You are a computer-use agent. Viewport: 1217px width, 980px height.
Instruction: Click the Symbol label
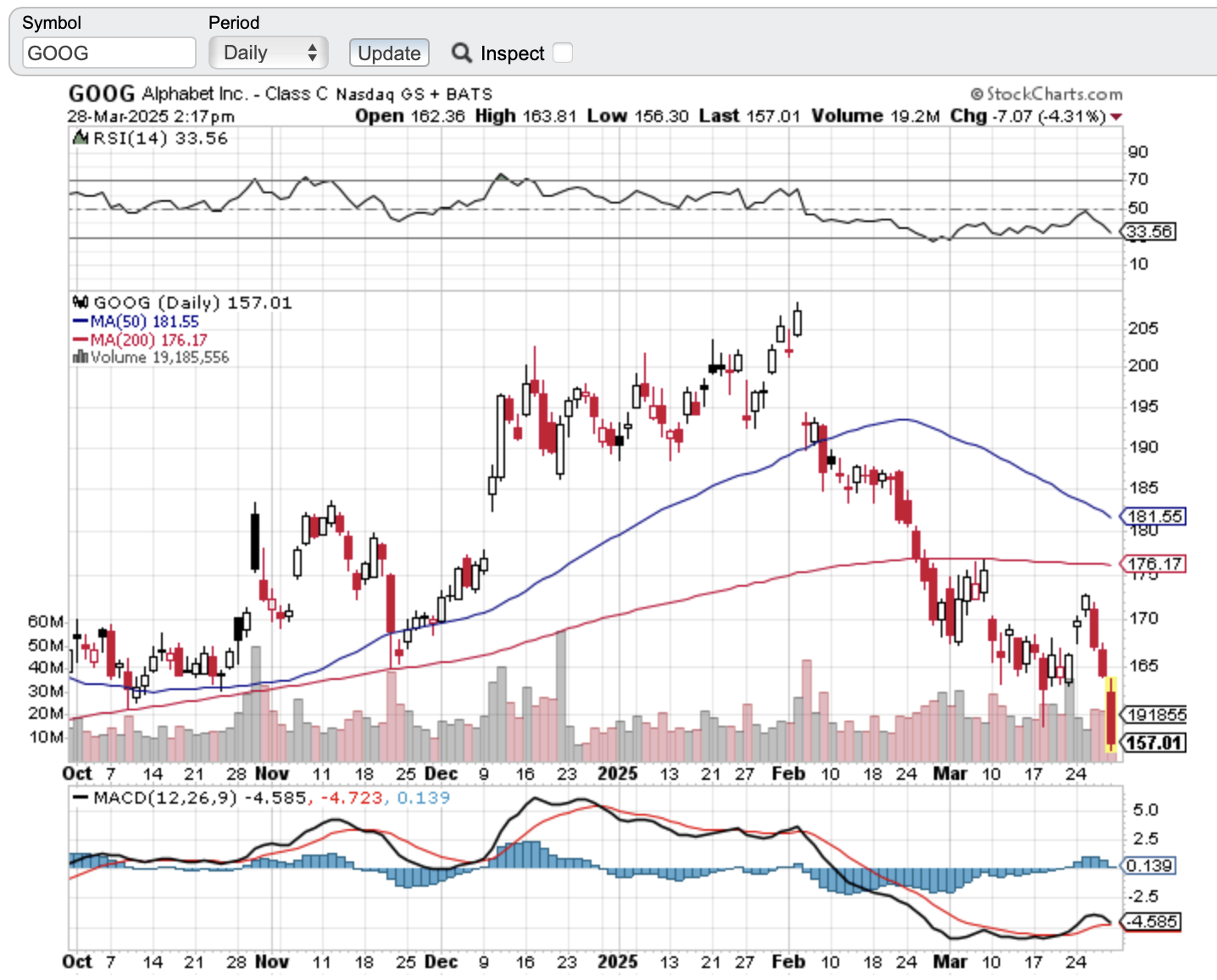[x=52, y=23]
